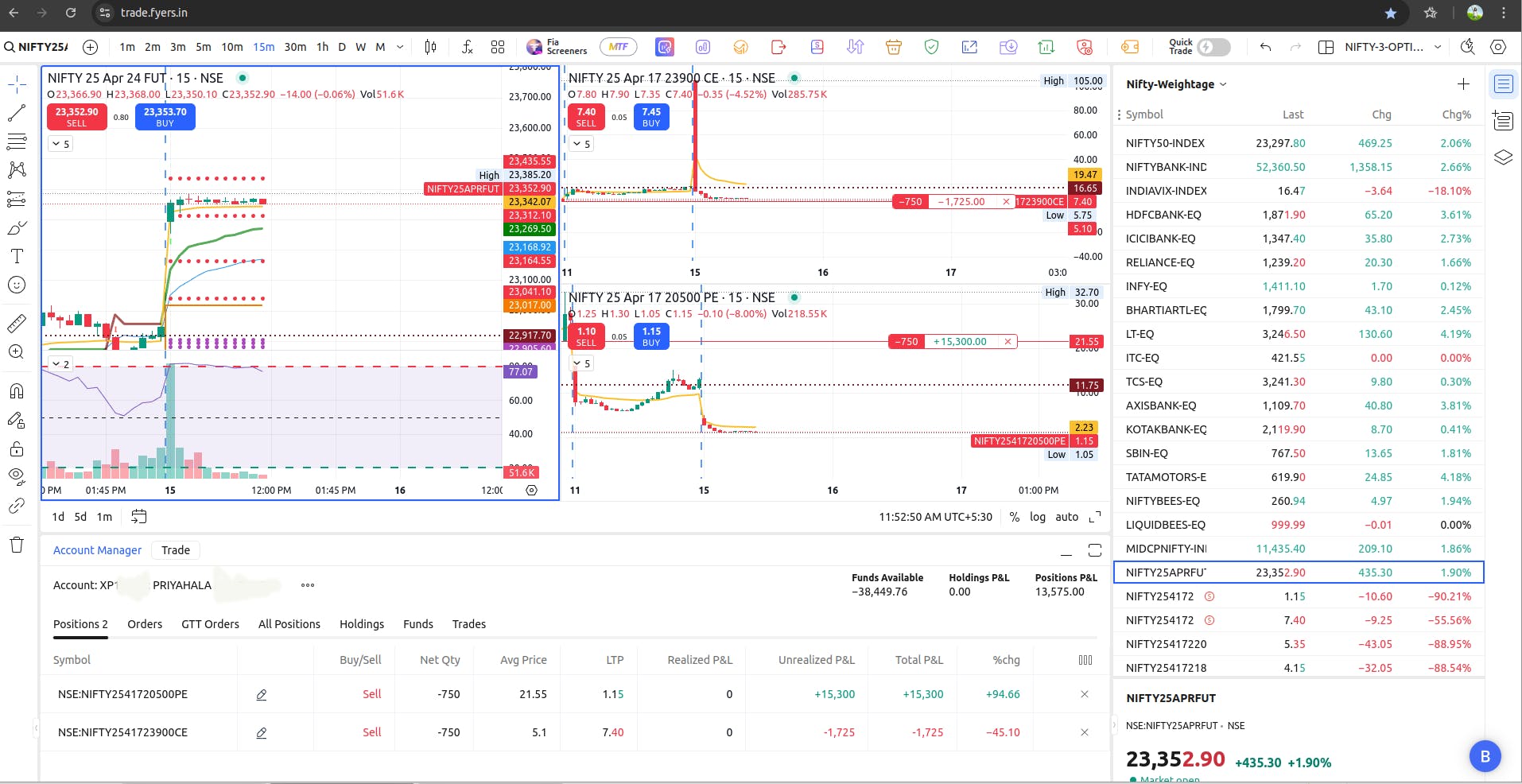Open the MTF button in toolbar

[618, 47]
